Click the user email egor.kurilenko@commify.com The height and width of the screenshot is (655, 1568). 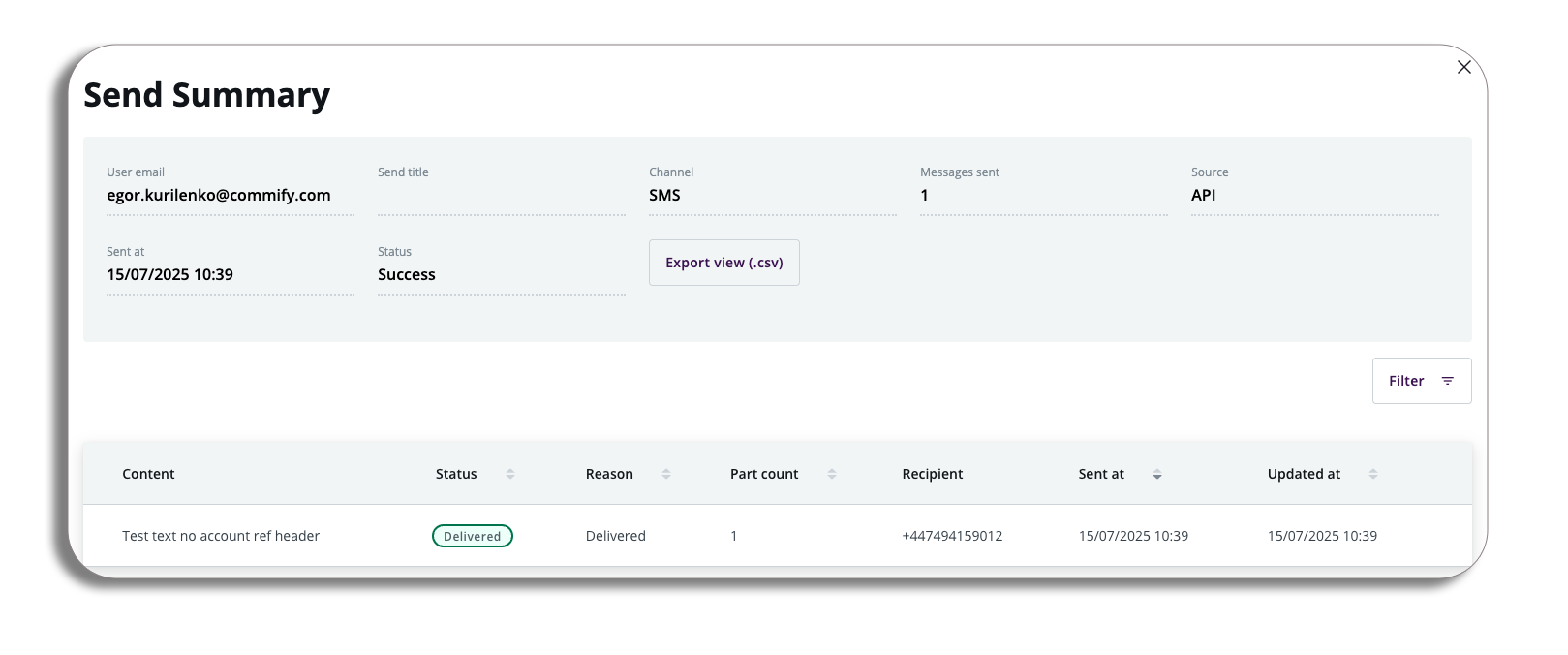coord(219,195)
